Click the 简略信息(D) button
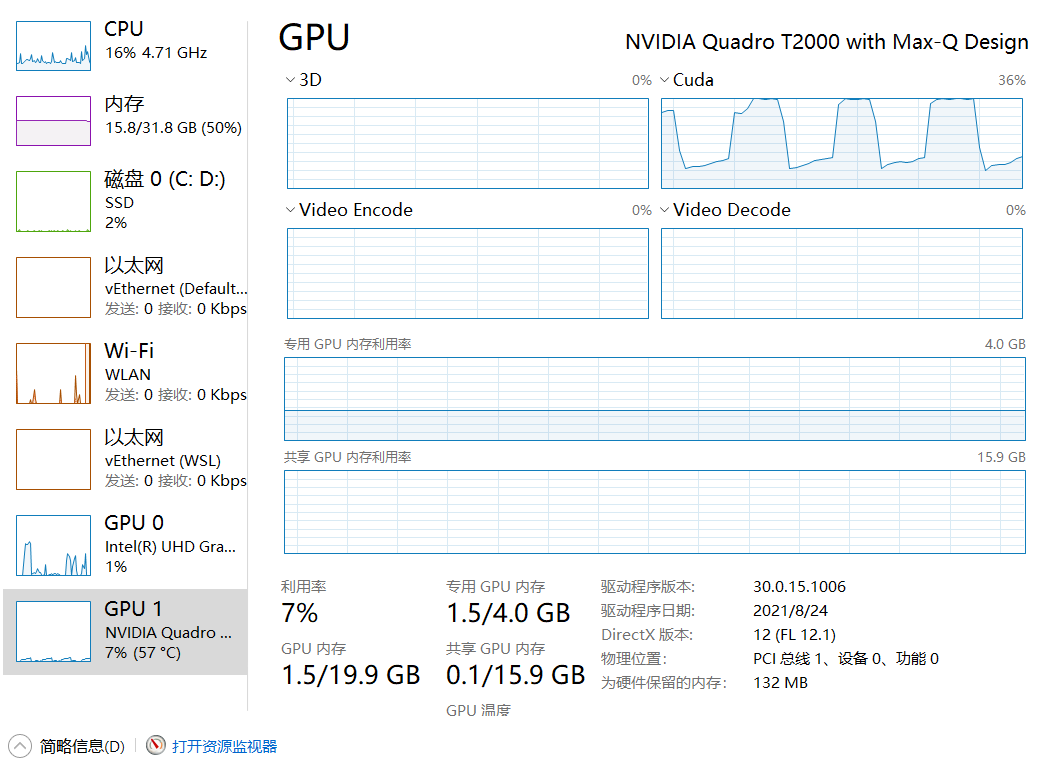This screenshot has height=776, width=1057. click(x=82, y=746)
